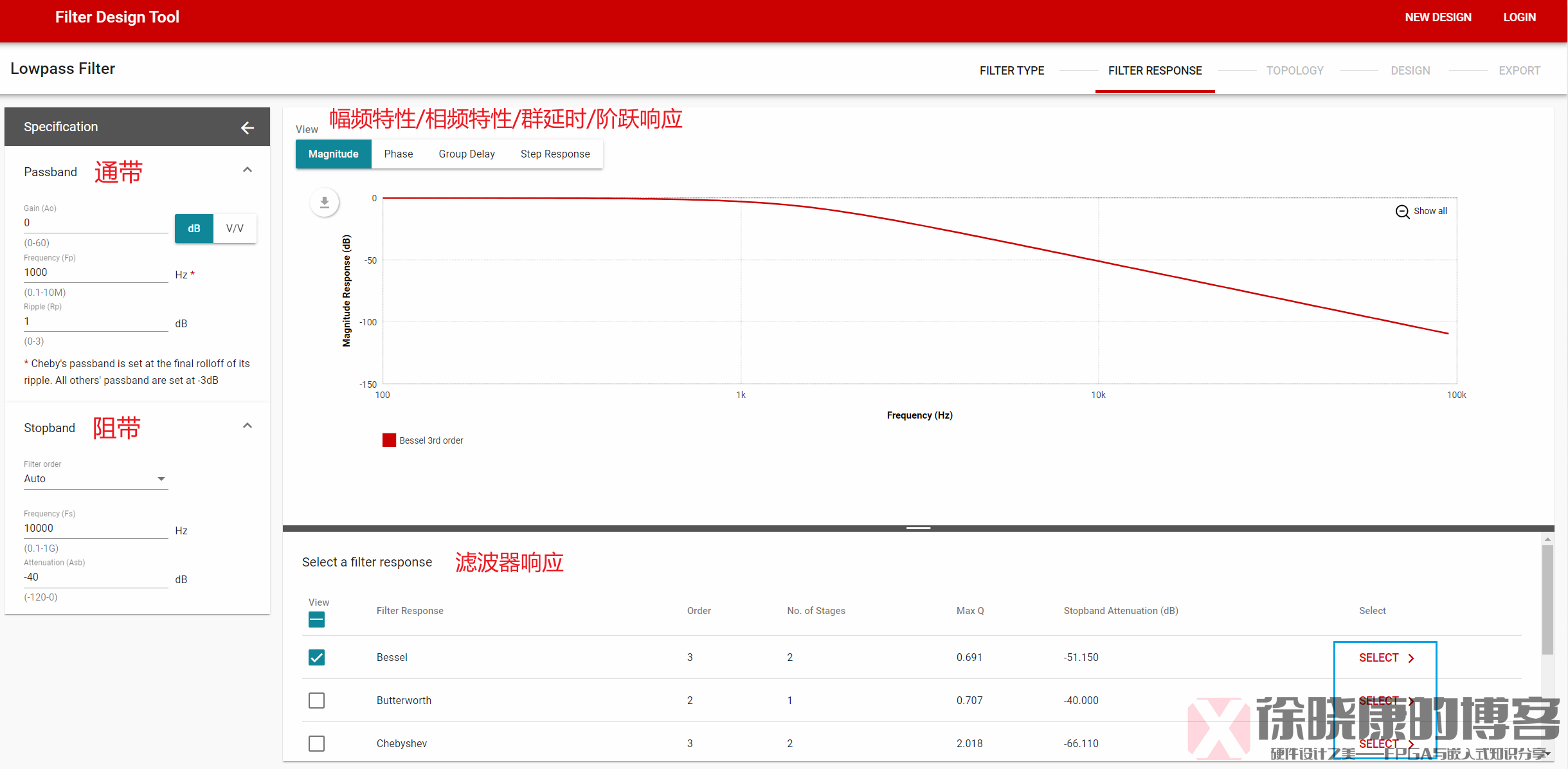Click the back arrow in Specification header
This screenshot has width=1568, height=769.
248,127
